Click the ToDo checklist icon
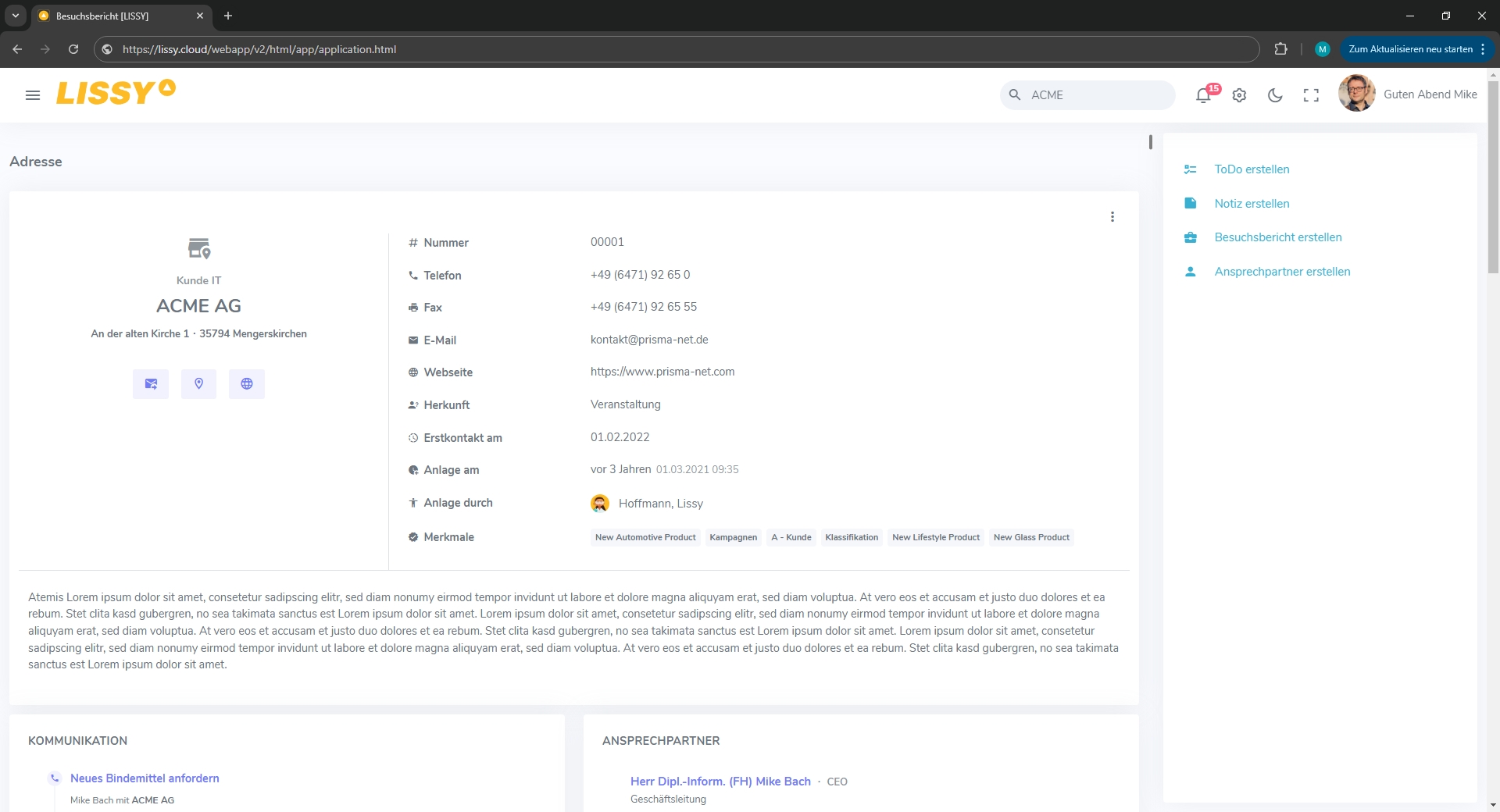 pyautogui.click(x=1191, y=169)
